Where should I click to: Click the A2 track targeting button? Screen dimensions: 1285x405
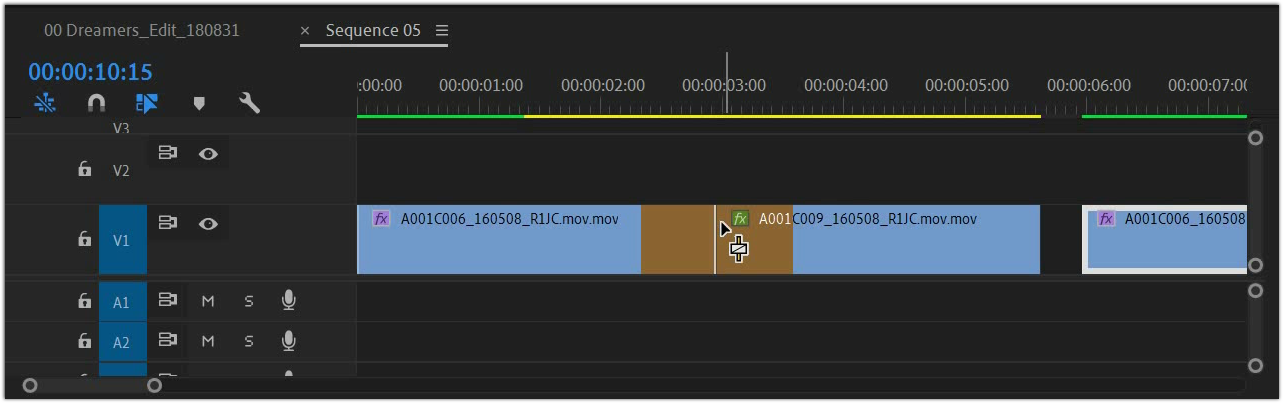(122, 342)
